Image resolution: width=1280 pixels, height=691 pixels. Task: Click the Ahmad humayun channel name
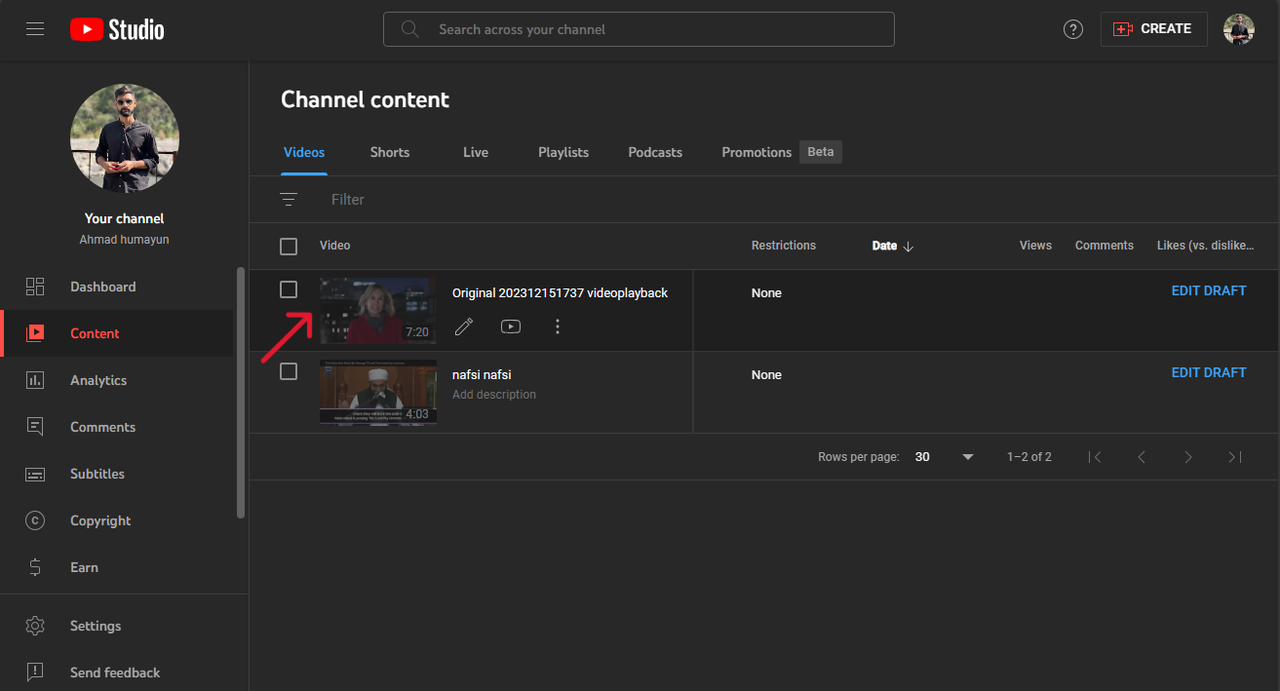point(125,240)
